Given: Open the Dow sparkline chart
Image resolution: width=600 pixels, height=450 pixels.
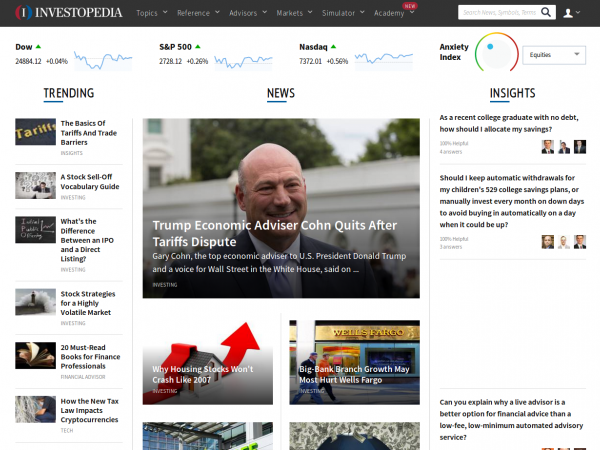Looking at the screenshot, I should coord(103,60).
